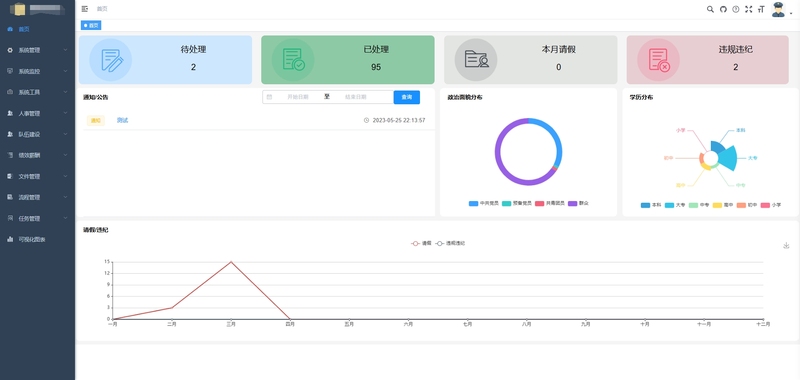Click the 小学 pink legend swatch

tap(765, 205)
